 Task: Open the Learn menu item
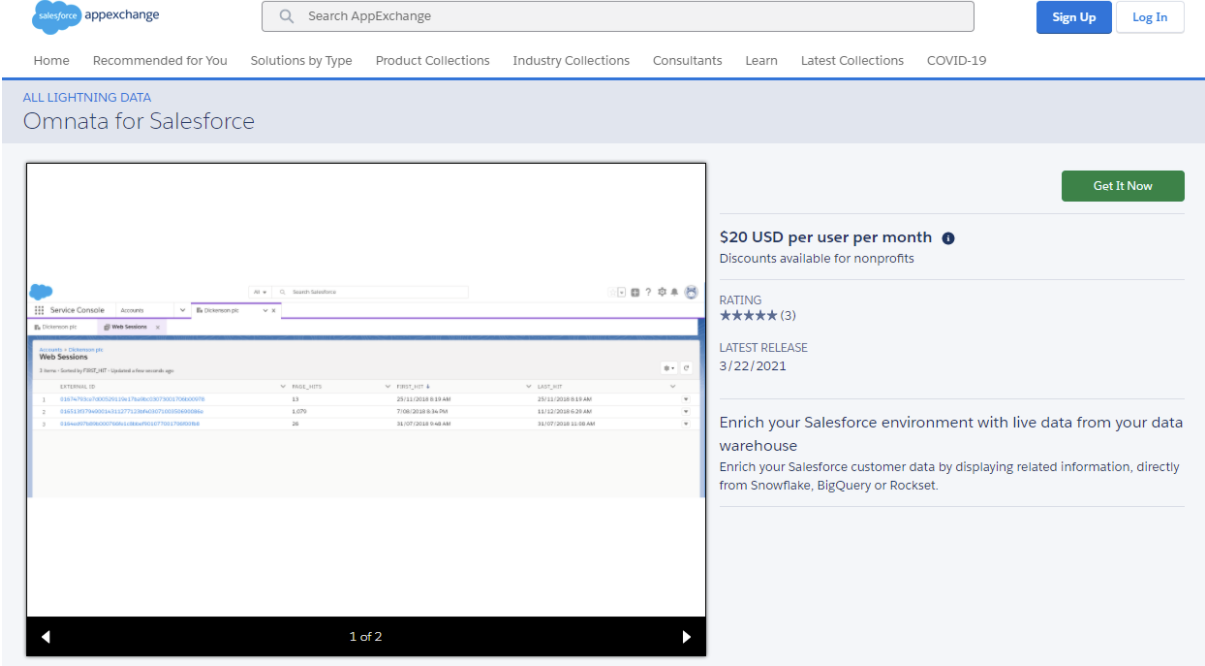[761, 61]
